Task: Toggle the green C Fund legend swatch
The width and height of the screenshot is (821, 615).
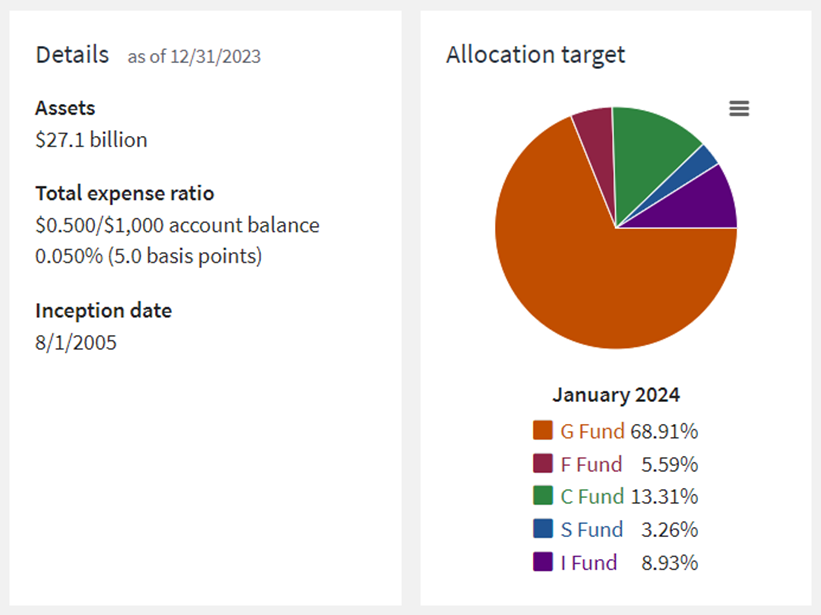Action: 543,496
